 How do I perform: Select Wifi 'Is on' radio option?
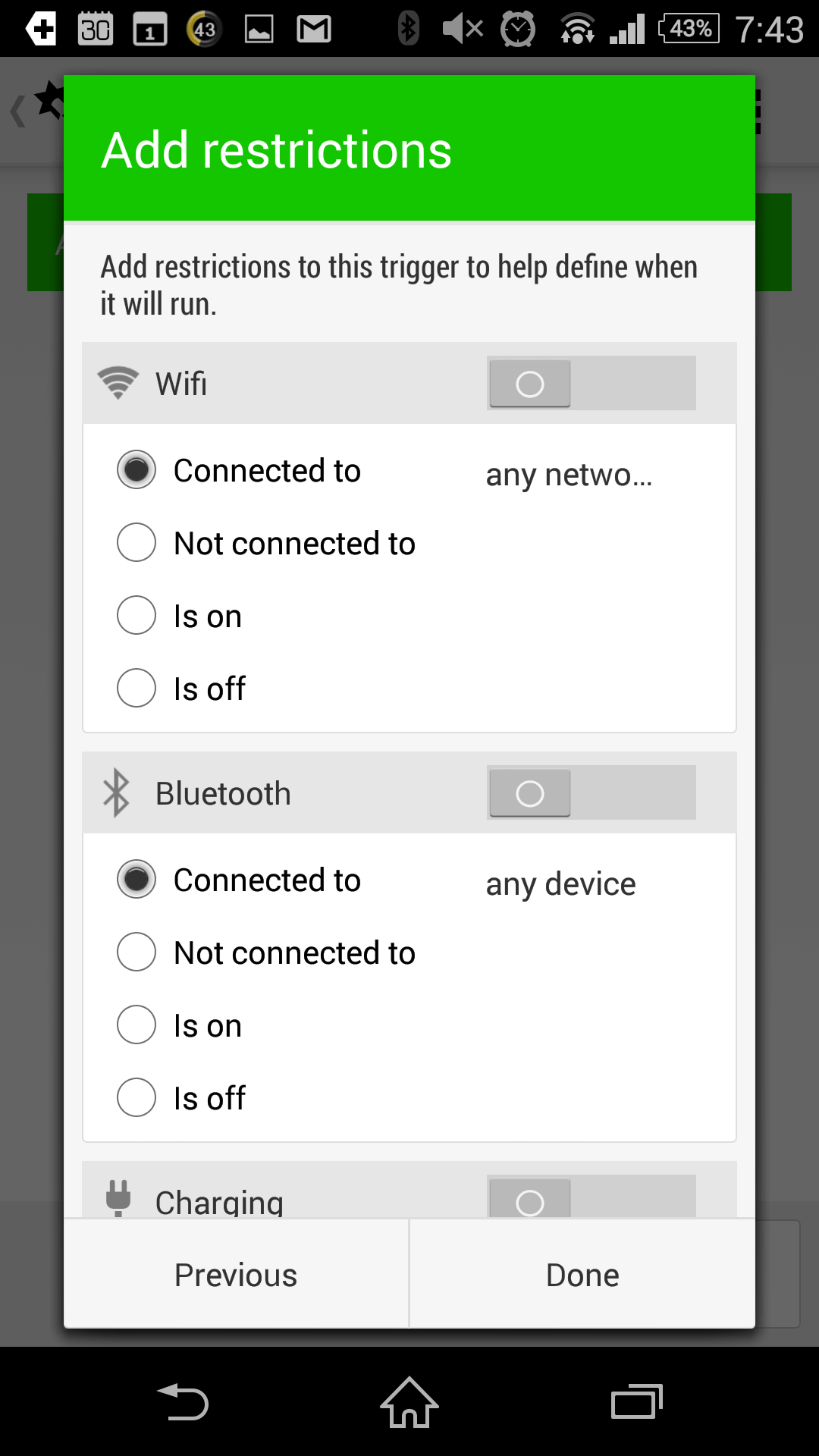click(x=180, y=616)
